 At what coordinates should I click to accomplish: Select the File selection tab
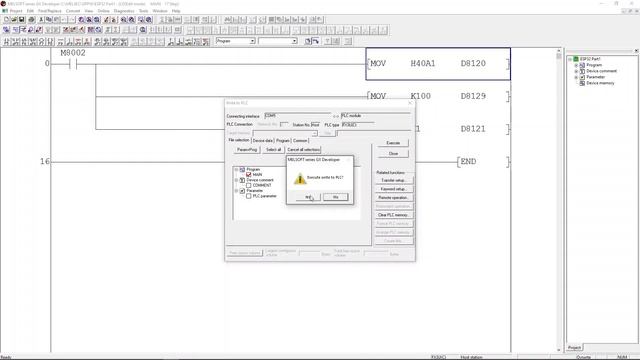(239, 140)
